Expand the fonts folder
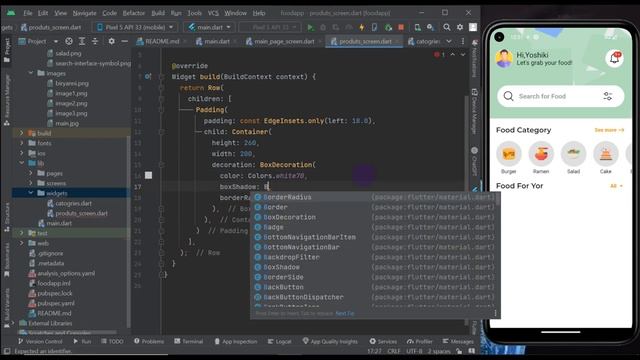The image size is (640, 360). click(x=22, y=143)
